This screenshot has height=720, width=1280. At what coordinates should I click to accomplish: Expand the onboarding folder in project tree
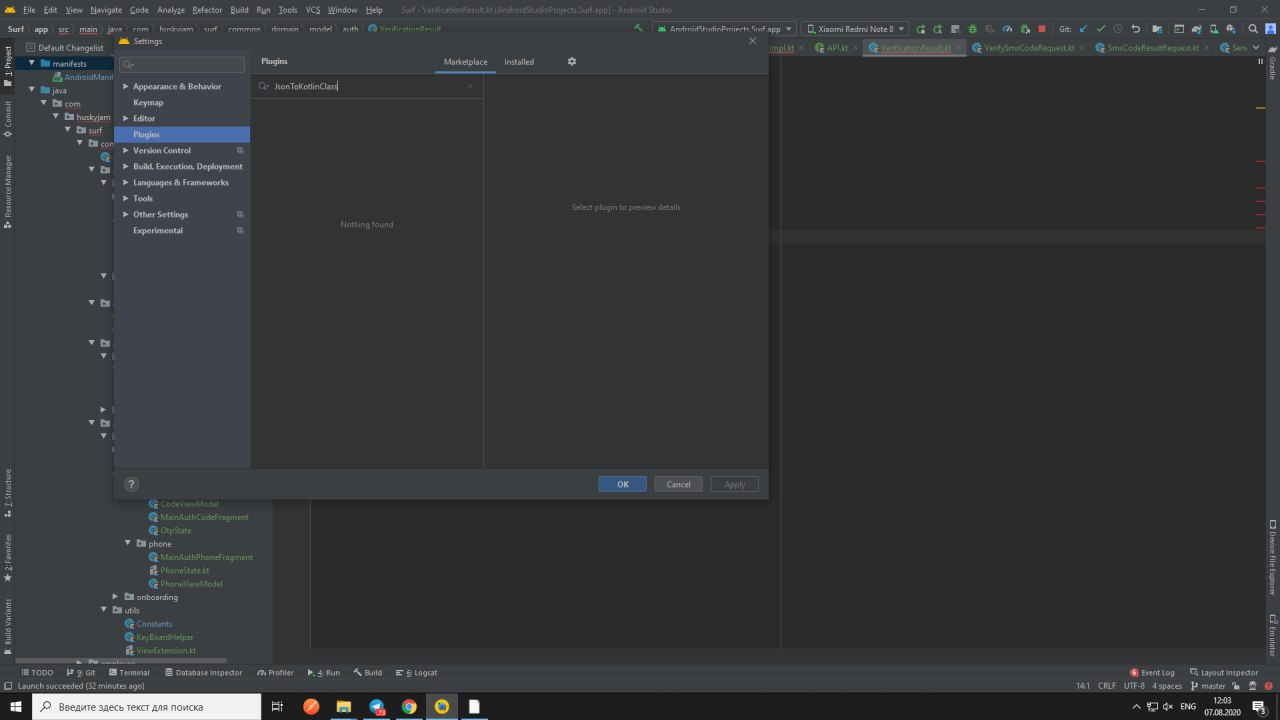[x=115, y=597]
